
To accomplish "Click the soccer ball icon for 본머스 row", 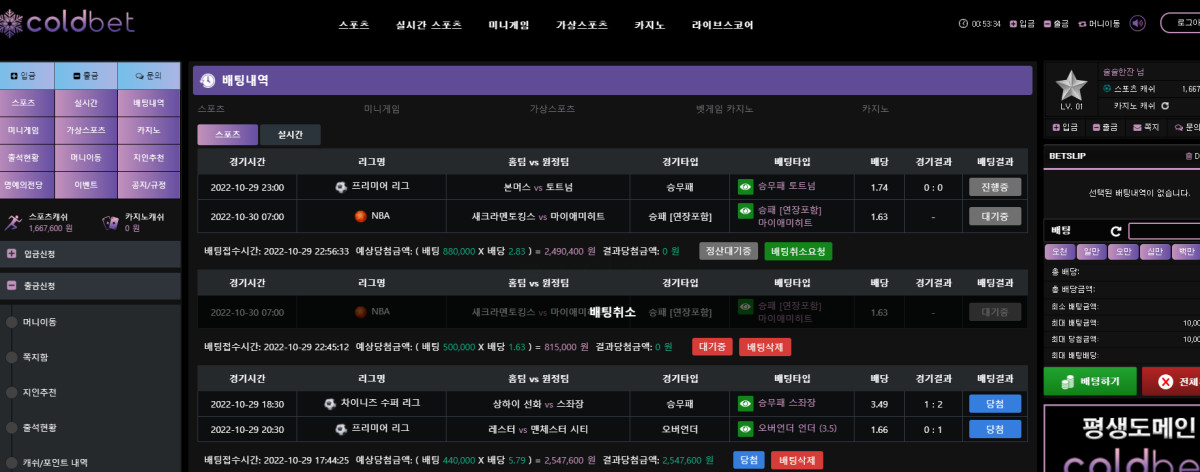I will coord(341,186).
